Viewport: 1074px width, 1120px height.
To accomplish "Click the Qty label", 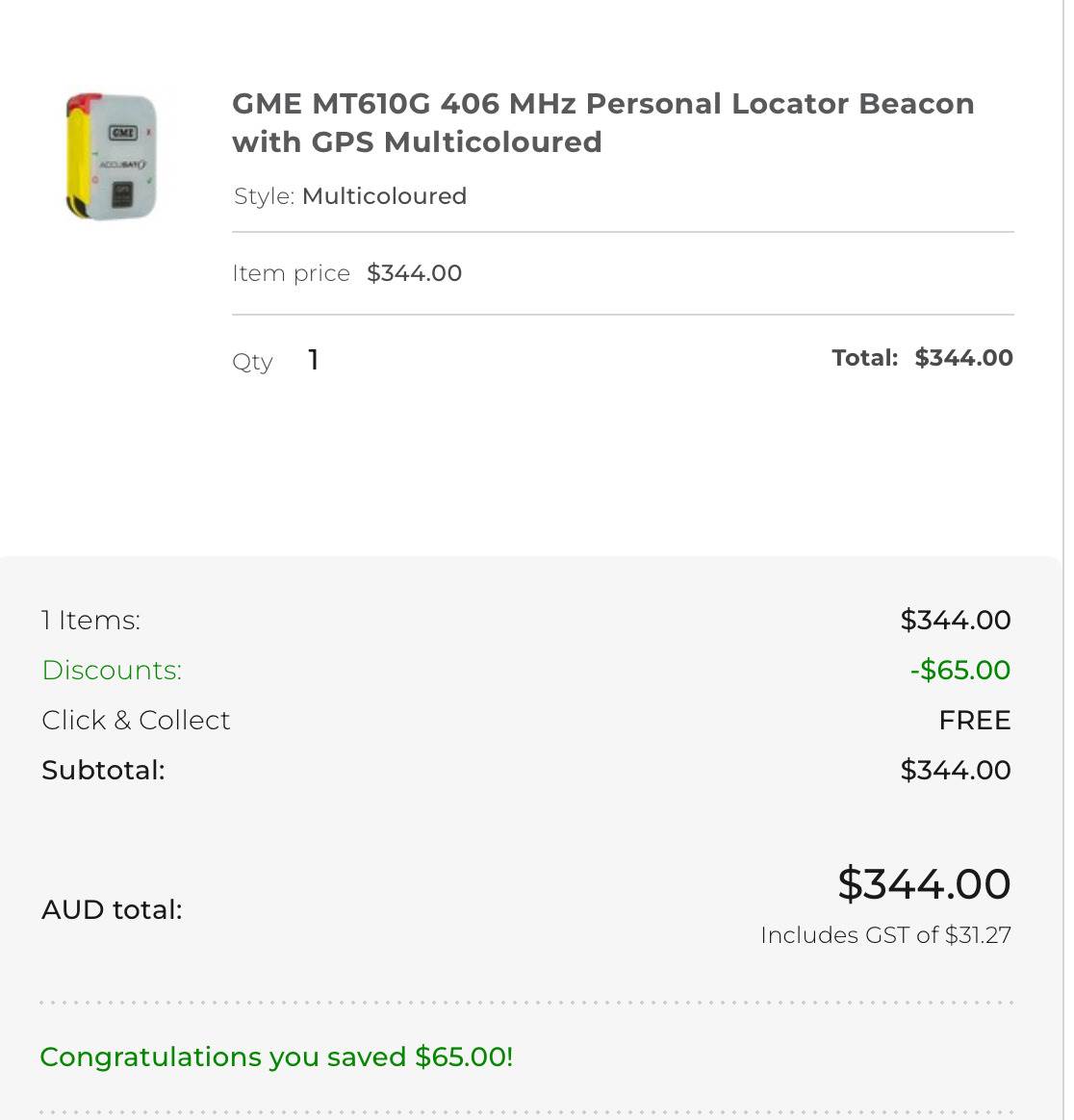I will [252, 362].
